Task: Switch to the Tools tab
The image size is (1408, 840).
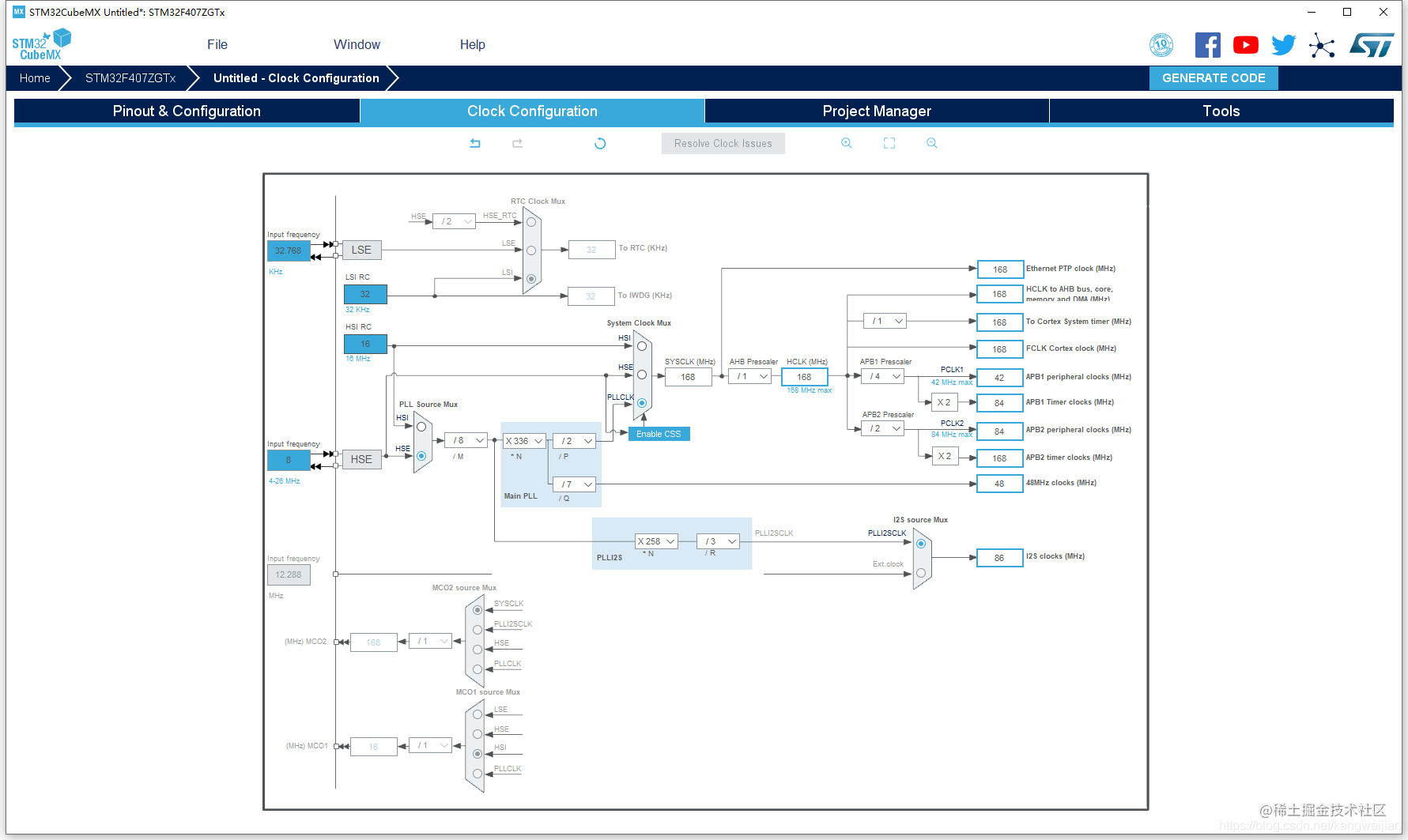Action: 1221,111
